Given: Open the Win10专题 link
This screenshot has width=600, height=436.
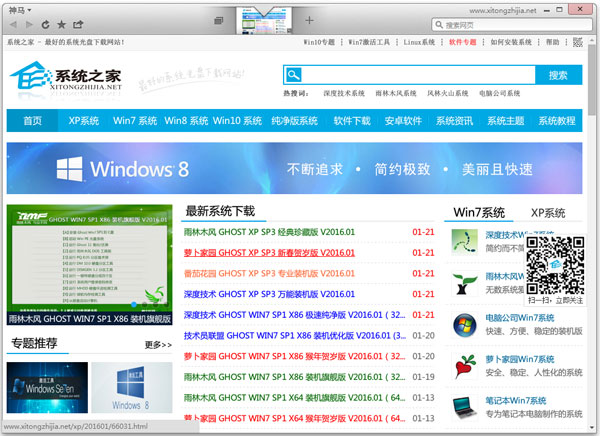Looking at the screenshot, I should [x=319, y=42].
